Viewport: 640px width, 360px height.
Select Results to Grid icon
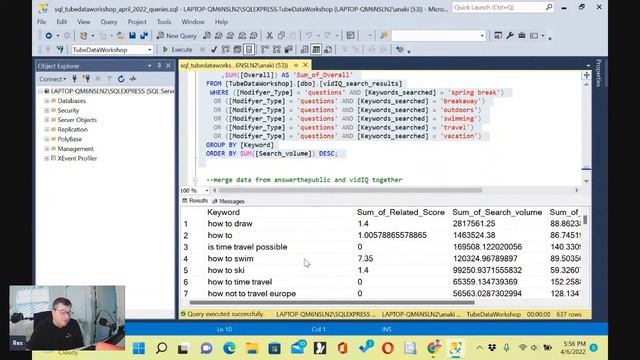316,50
